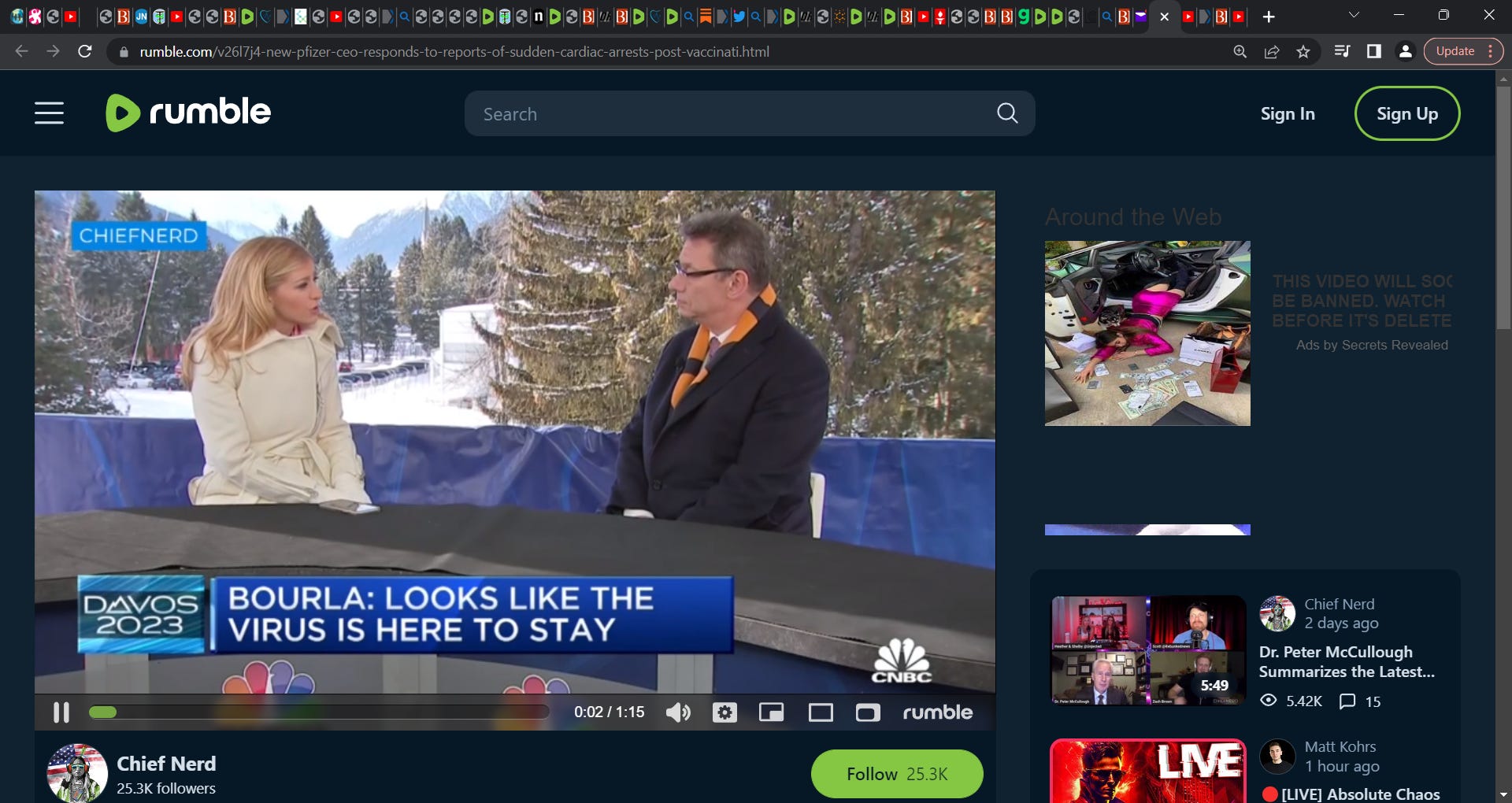Switch to the last YouTube tab
The image size is (1512, 803).
coord(1239,17)
